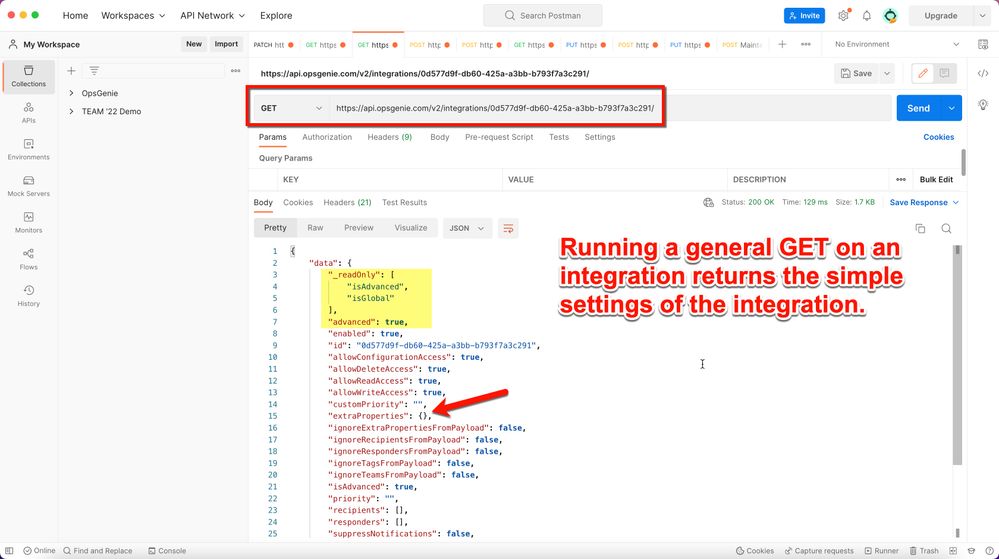Select the Preview response view
This screenshot has width=999, height=559.
coord(359,228)
